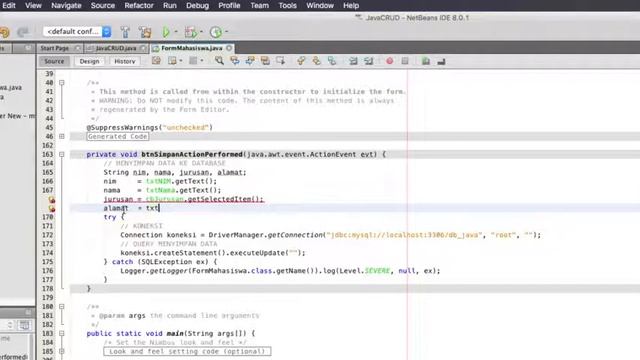Click the Undo arrow icon
The width and height of the screenshot is (640, 360).
click(4, 32)
